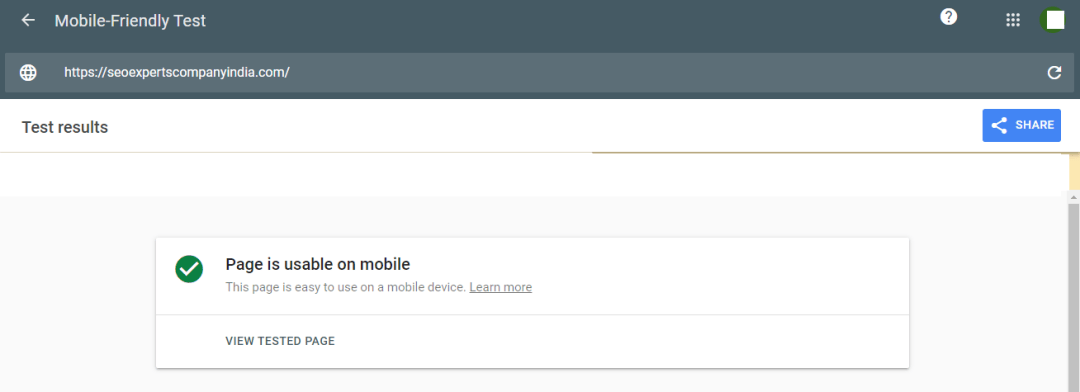Click the green checkmark status icon
The image size is (1080, 392).
pos(189,269)
